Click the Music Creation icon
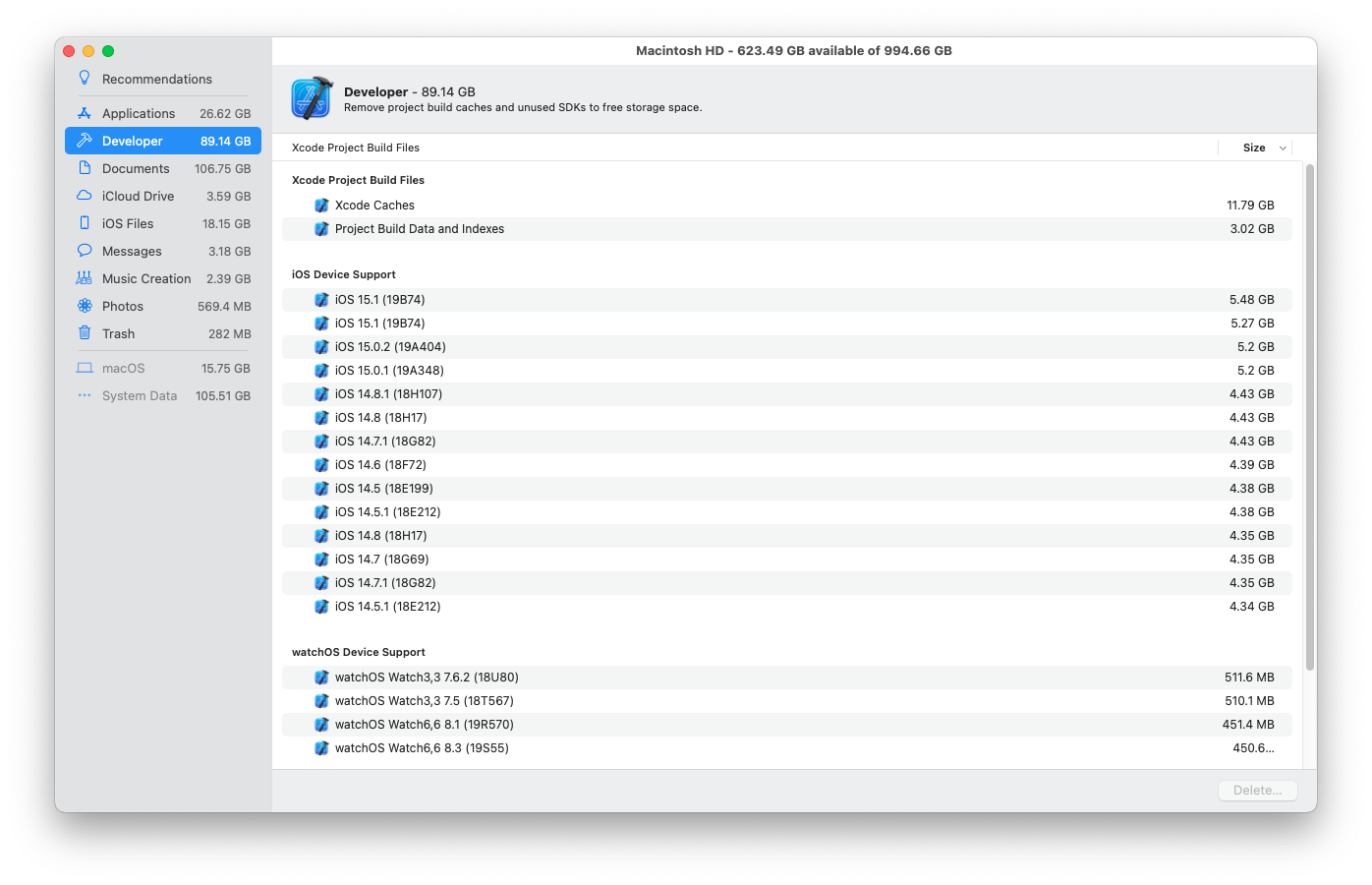The image size is (1372, 885). click(x=85, y=278)
